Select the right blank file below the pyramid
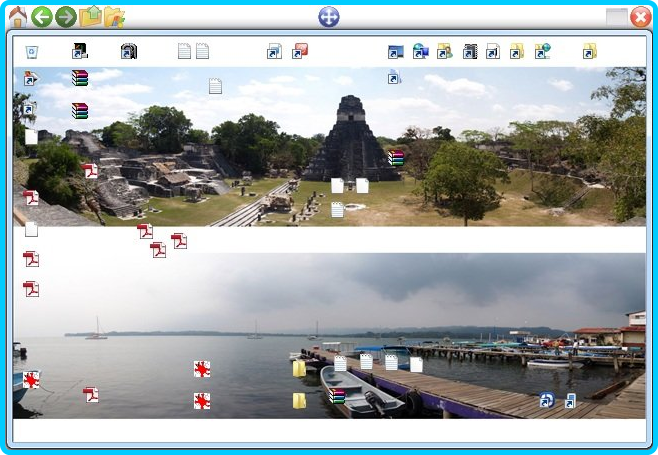 (x=362, y=186)
